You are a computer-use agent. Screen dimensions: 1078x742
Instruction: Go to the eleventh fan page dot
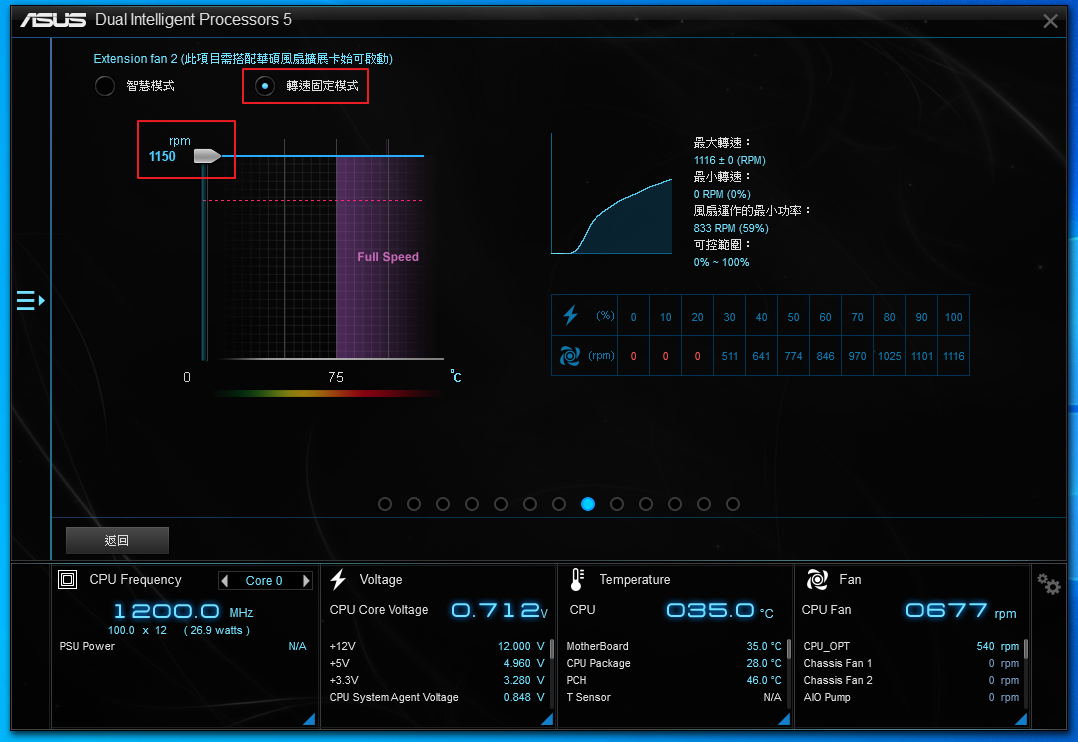coord(675,504)
